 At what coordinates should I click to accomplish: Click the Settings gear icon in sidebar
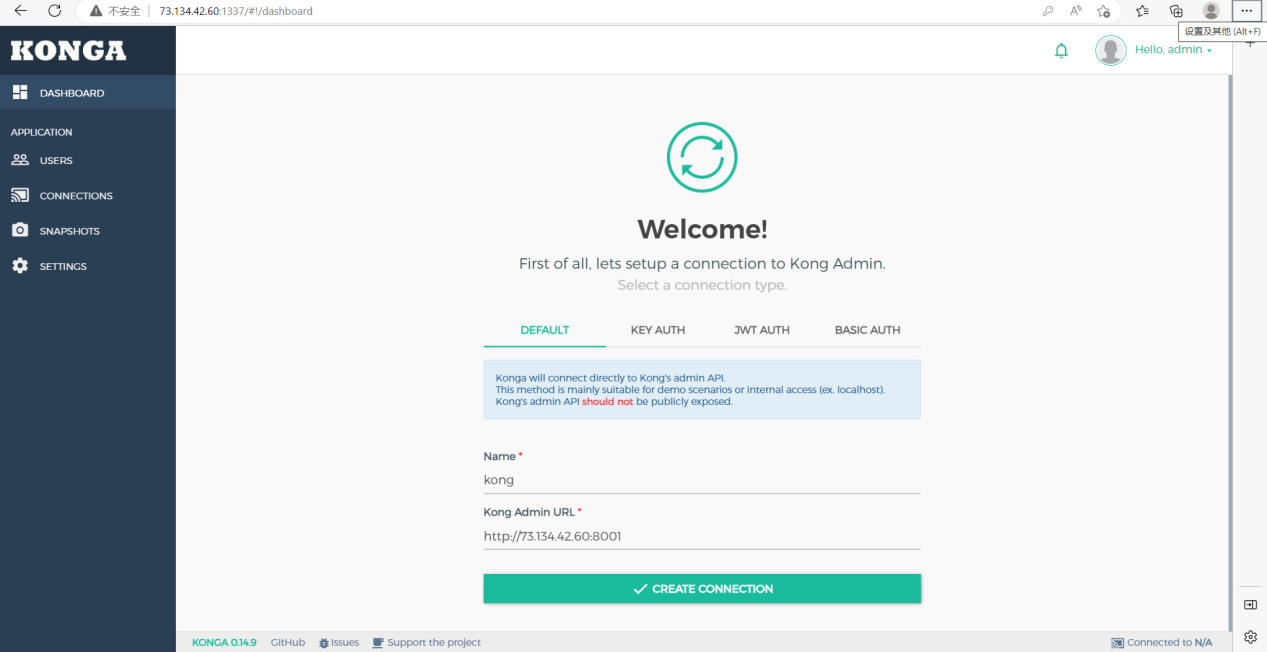tap(20, 266)
